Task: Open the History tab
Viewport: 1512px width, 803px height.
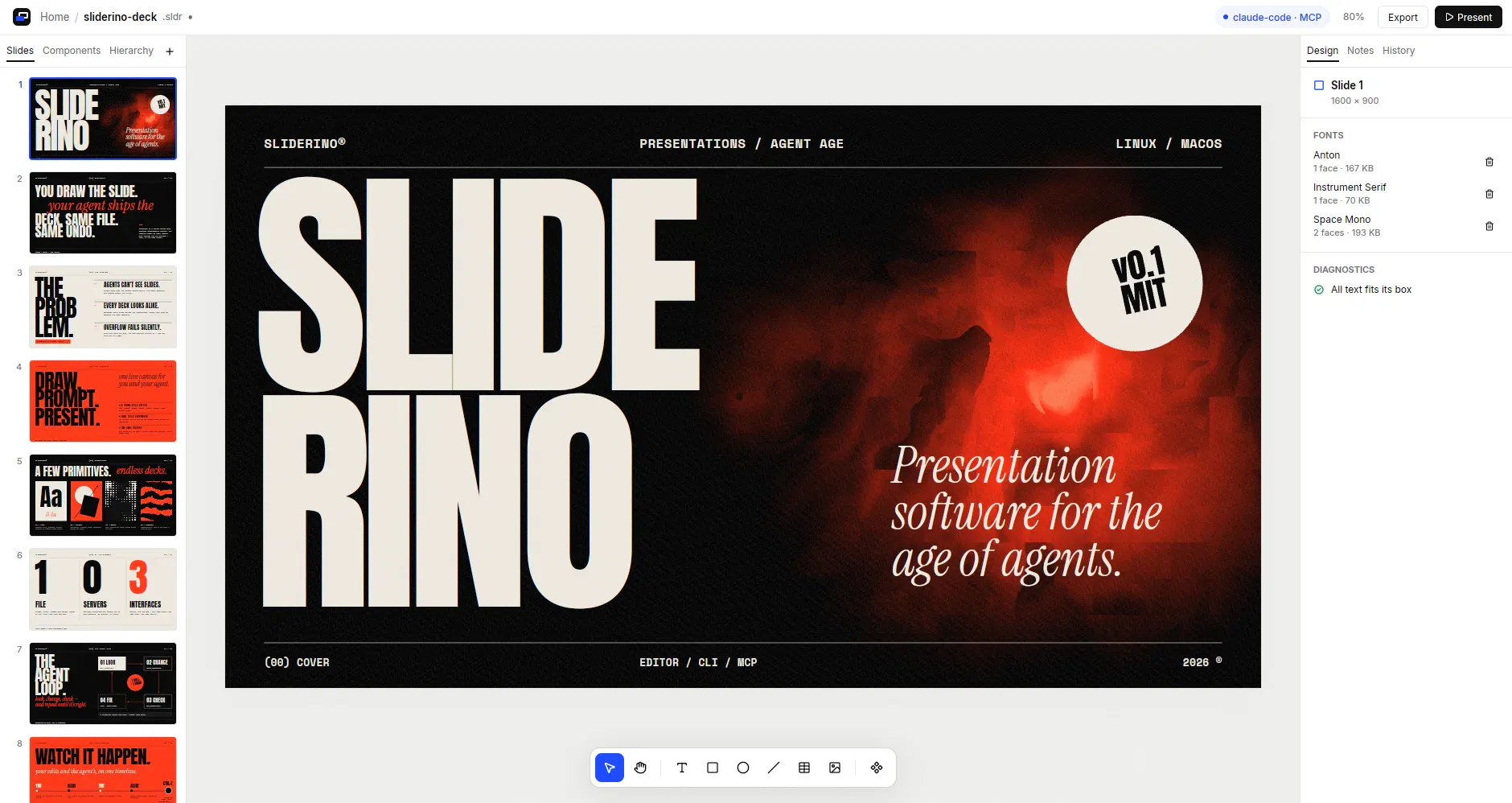Action: click(1399, 51)
